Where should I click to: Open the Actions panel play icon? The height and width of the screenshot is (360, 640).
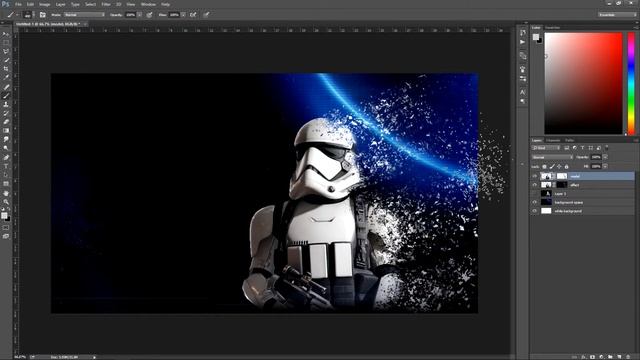(x=523, y=42)
